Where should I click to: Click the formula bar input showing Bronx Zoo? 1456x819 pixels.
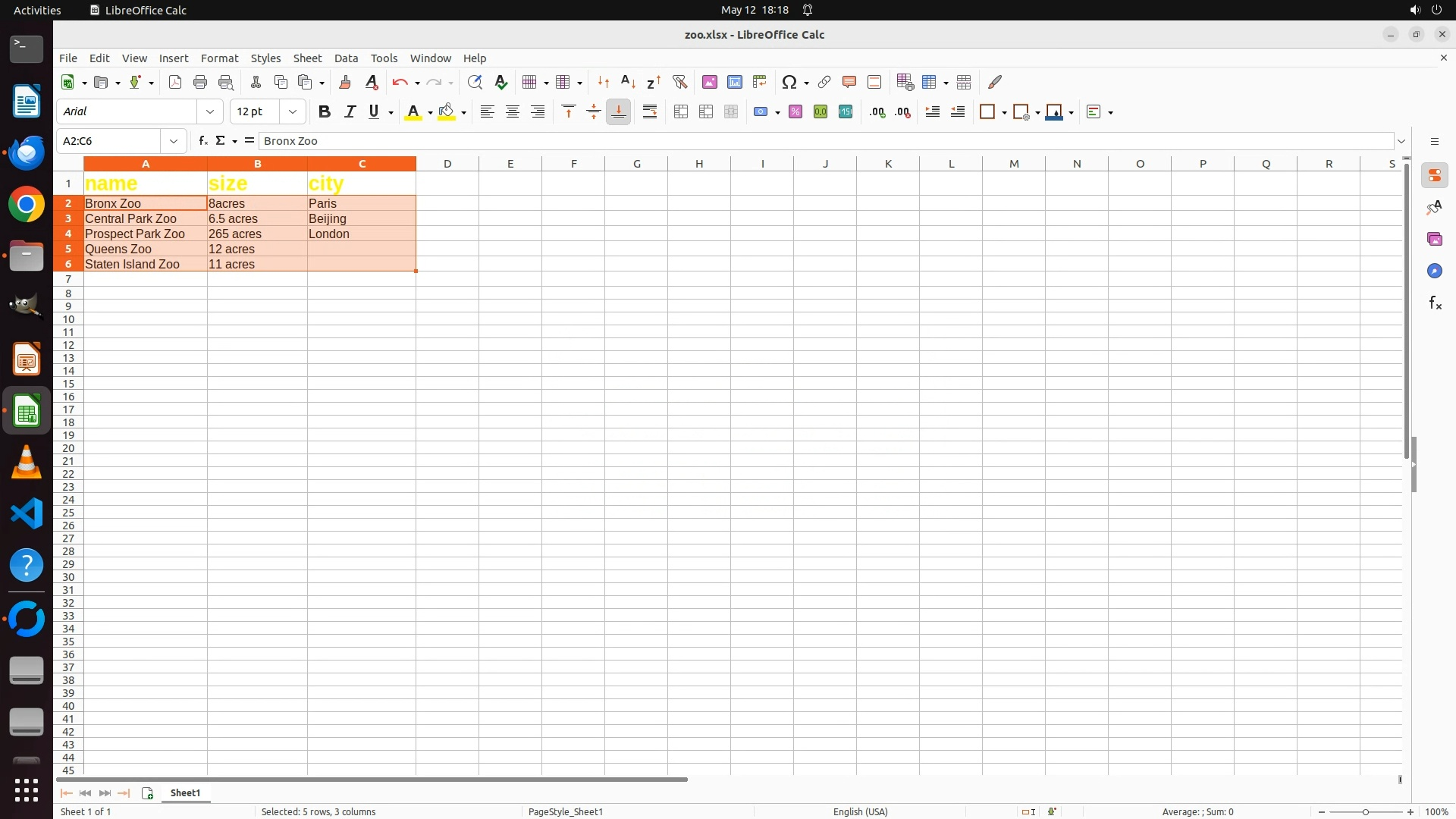(758, 141)
